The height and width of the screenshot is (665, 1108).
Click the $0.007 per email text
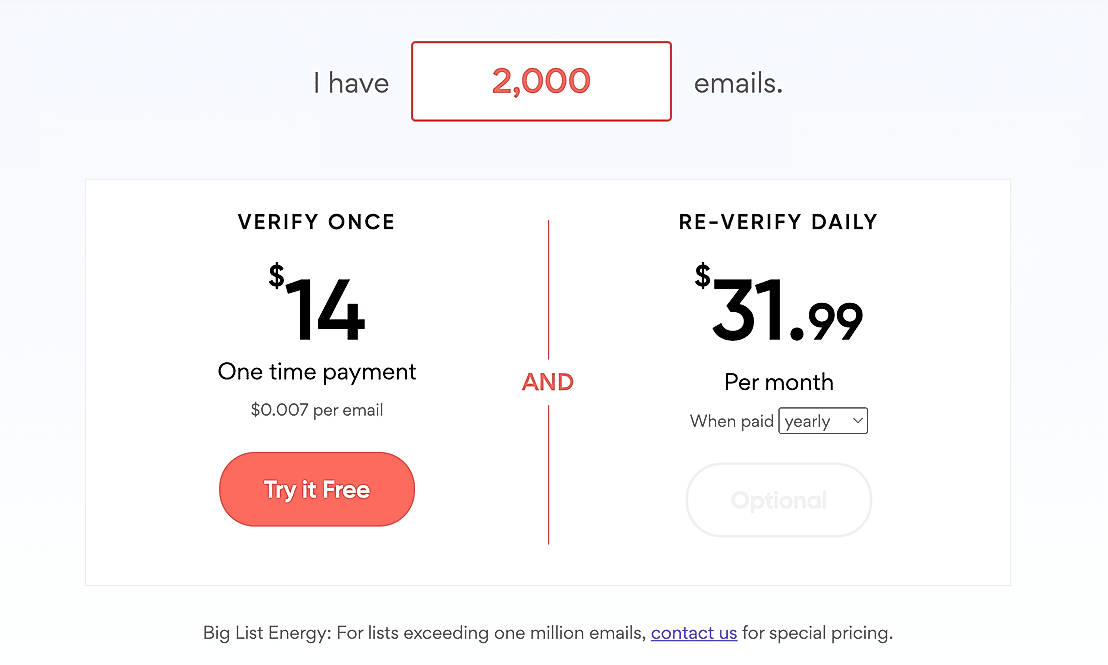pos(317,410)
